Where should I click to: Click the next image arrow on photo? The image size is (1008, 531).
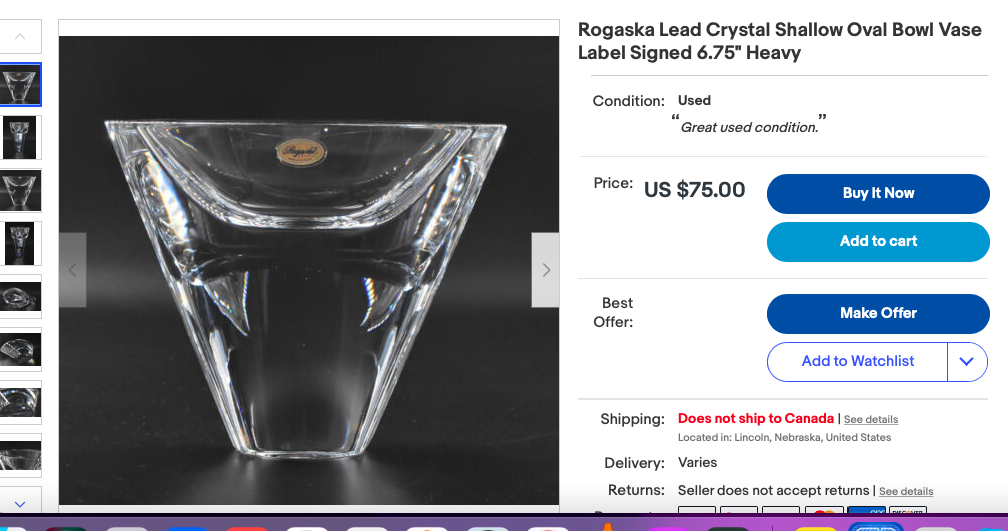click(x=545, y=270)
